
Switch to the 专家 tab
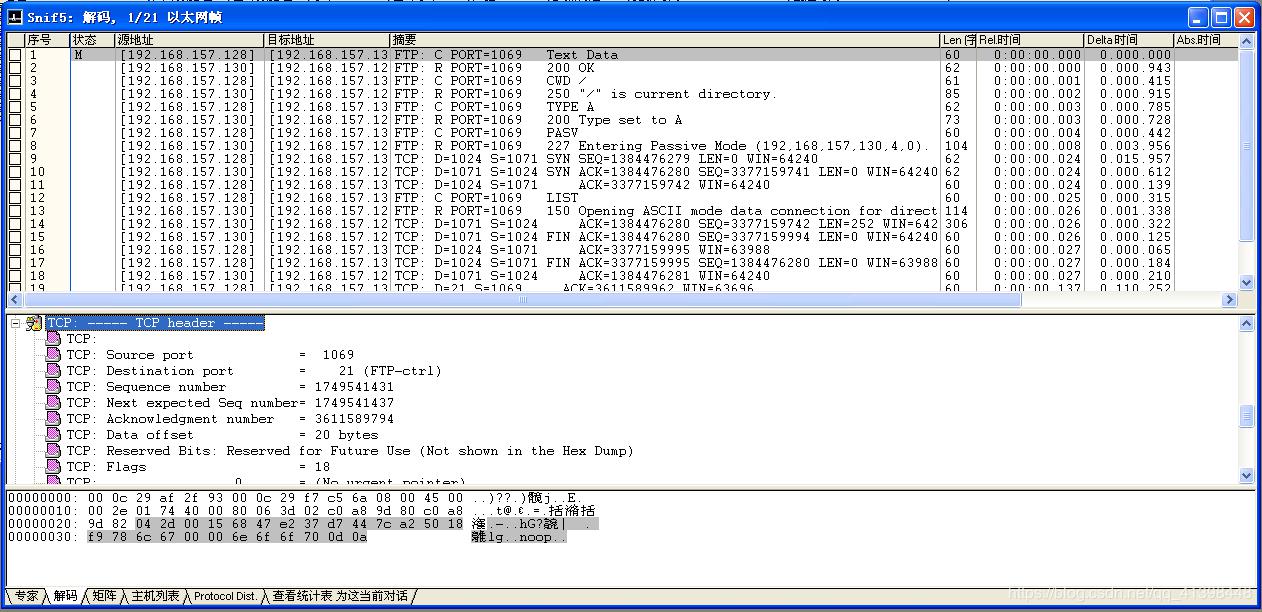tap(26, 596)
